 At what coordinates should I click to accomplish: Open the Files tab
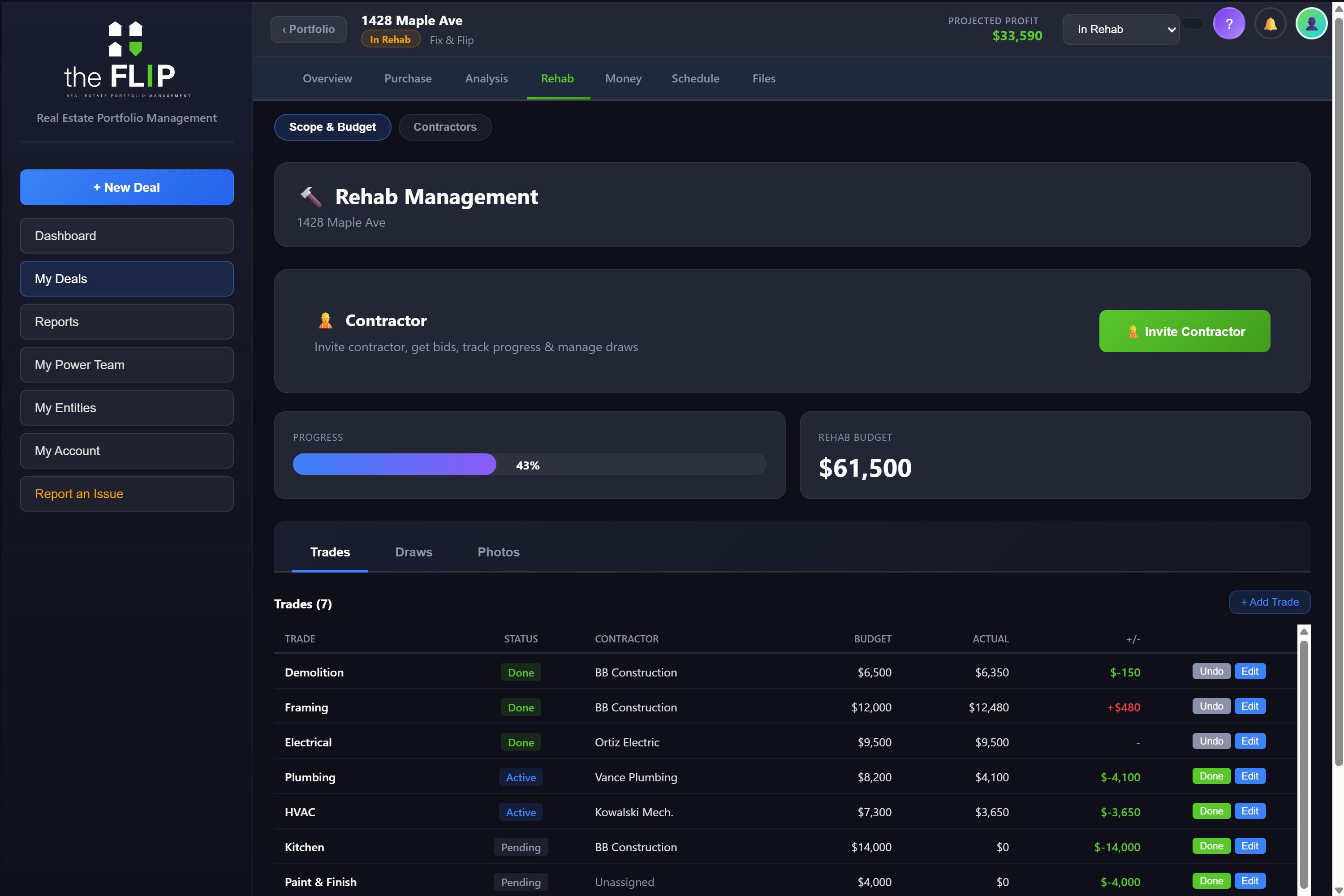tap(763, 78)
